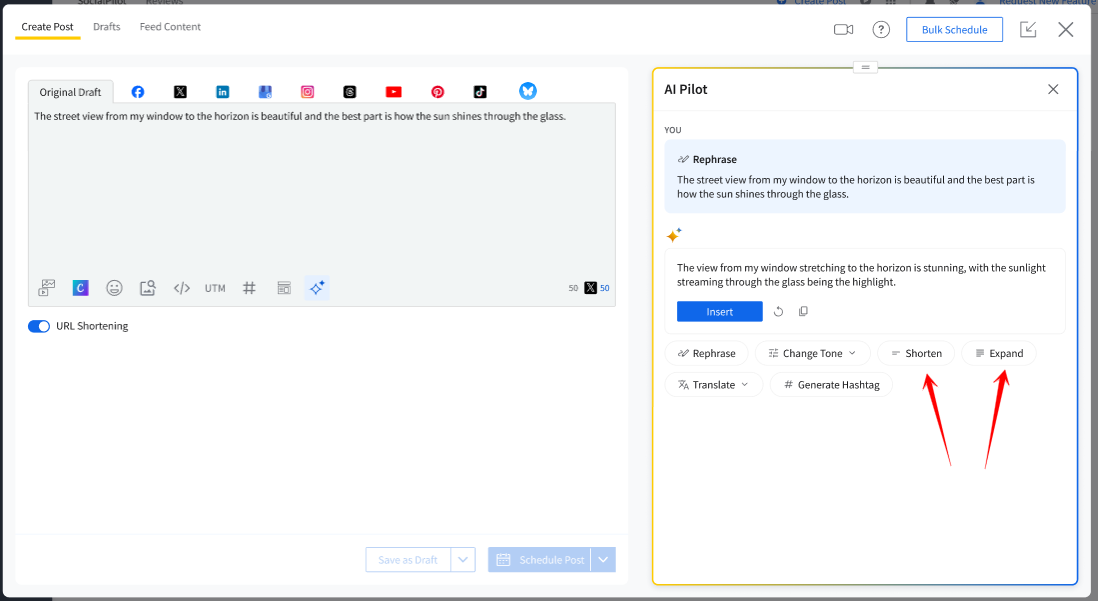
Task: Click the AI Pilot sparkle icon
Action: pos(317,288)
